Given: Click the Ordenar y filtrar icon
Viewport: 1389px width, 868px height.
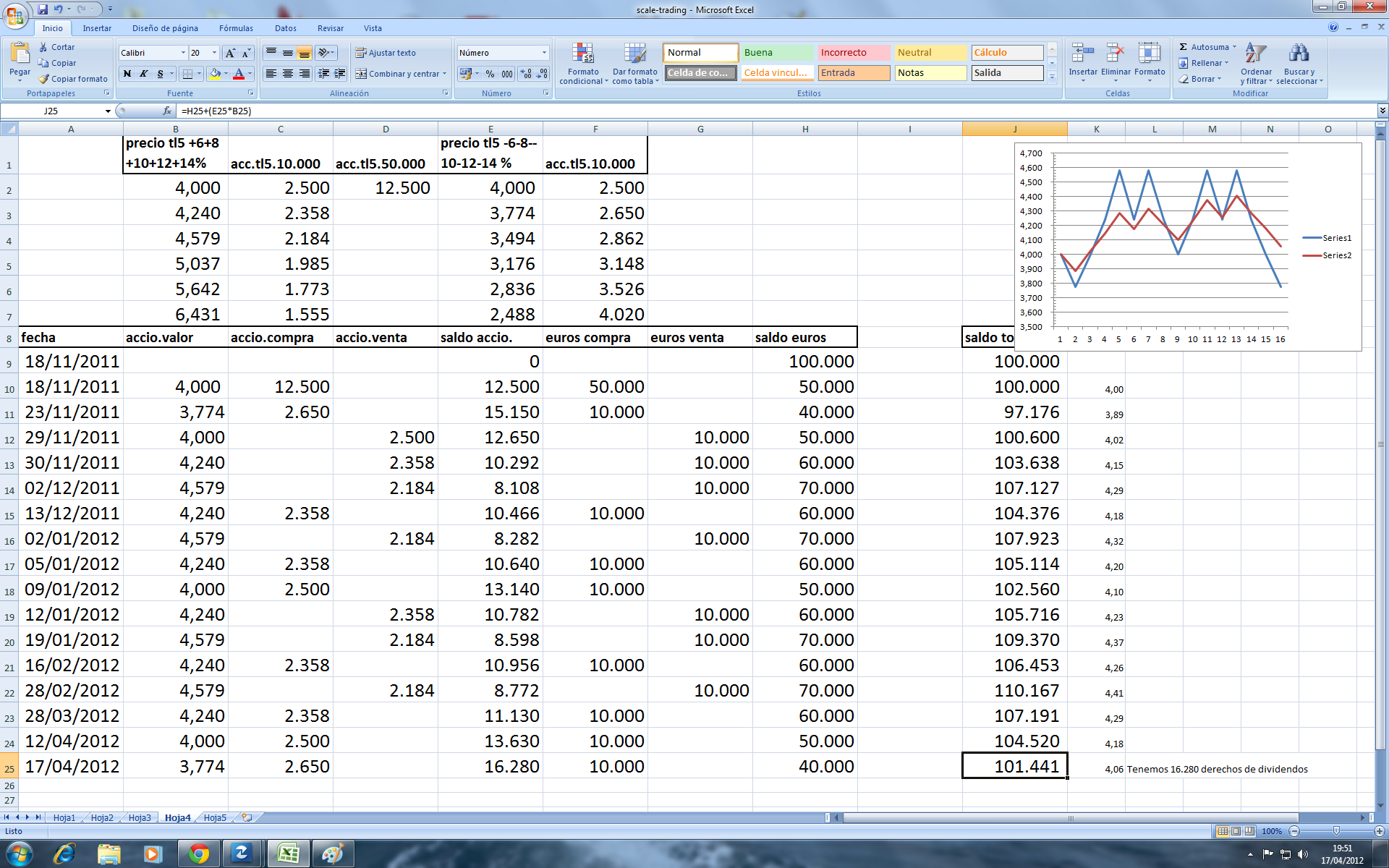Looking at the screenshot, I should (x=1255, y=54).
